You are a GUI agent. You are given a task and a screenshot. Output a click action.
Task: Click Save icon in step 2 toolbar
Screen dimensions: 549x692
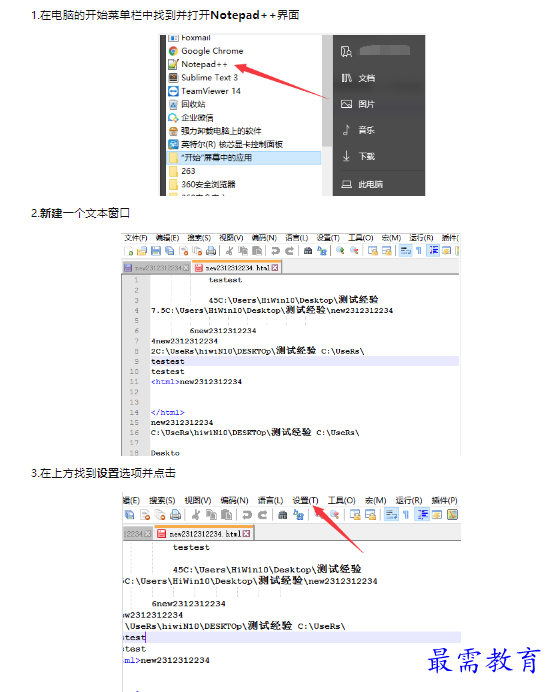pos(156,251)
